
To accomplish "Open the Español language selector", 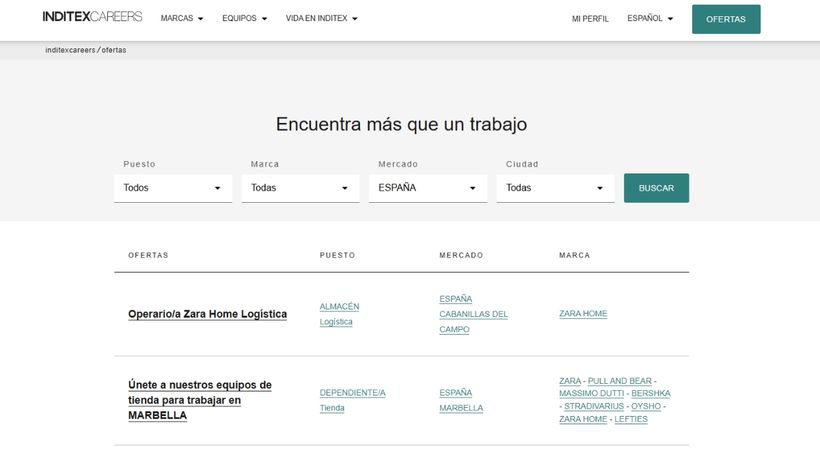I will click(x=649, y=19).
